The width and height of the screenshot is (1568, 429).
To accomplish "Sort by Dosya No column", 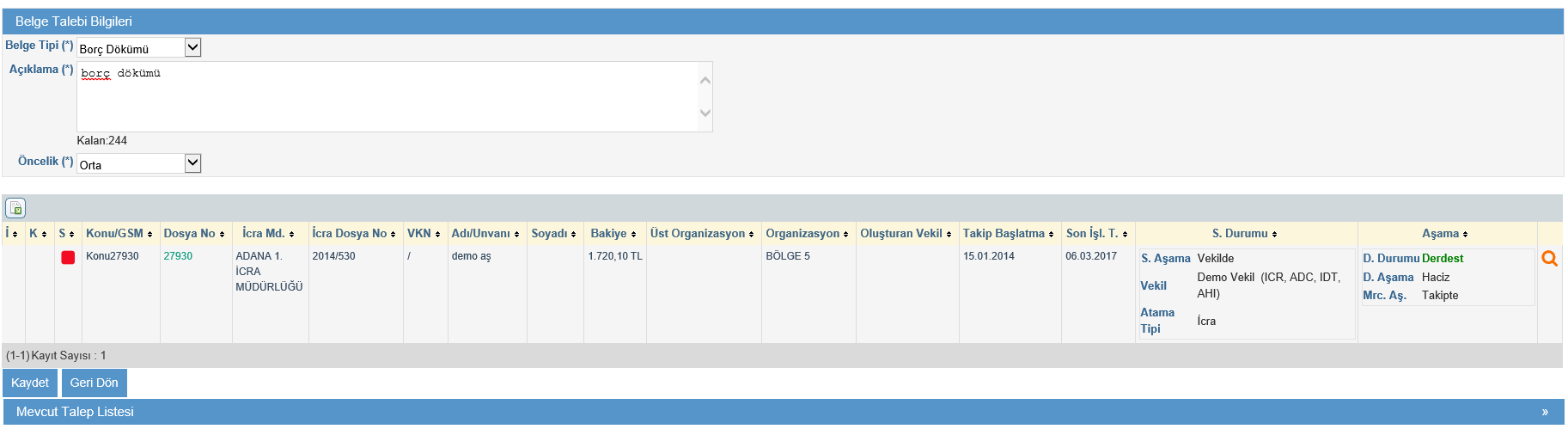I will pos(194,234).
